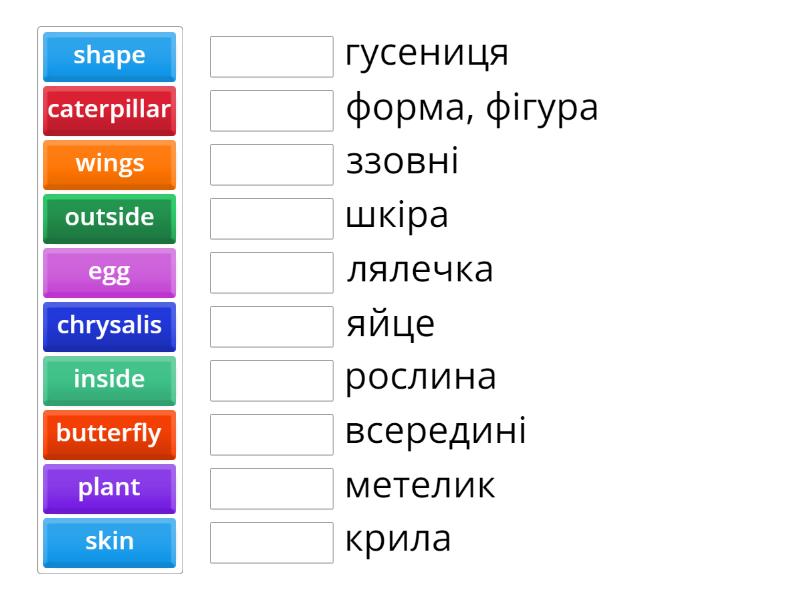Choose the dark blue 'chrysalis' tile
Viewport: 800px width, 600px height.
tap(110, 326)
